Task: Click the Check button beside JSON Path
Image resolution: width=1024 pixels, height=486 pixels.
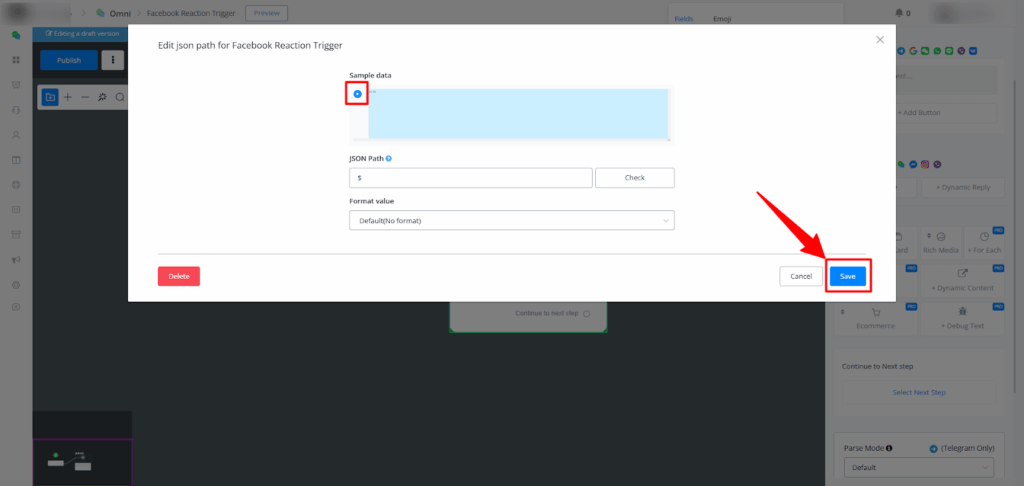Action: click(x=634, y=178)
